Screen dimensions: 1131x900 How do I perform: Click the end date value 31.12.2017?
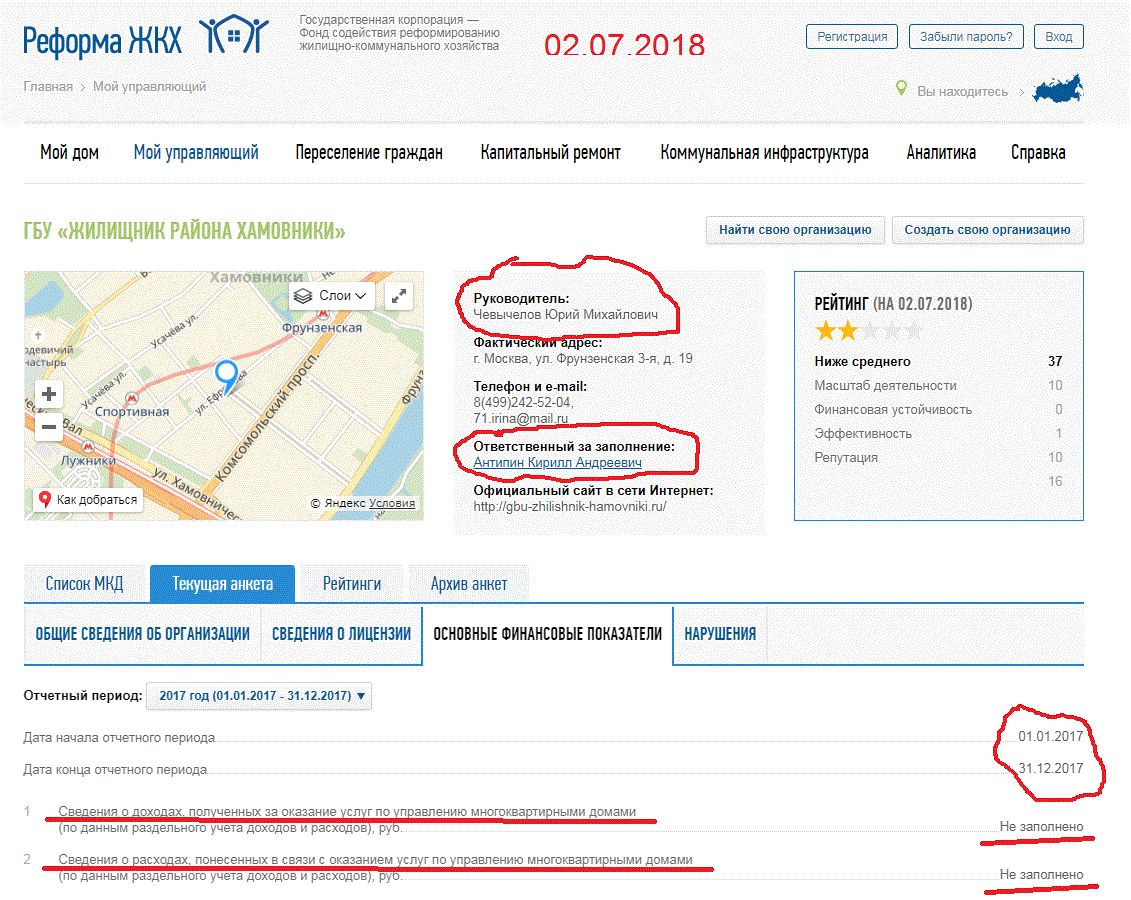point(1050,768)
